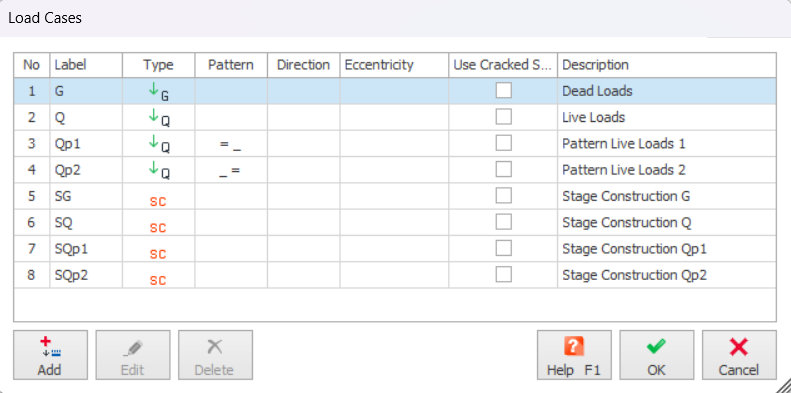Click the Use Cracked S... column header
791x393 pixels.
[x=503, y=65]
